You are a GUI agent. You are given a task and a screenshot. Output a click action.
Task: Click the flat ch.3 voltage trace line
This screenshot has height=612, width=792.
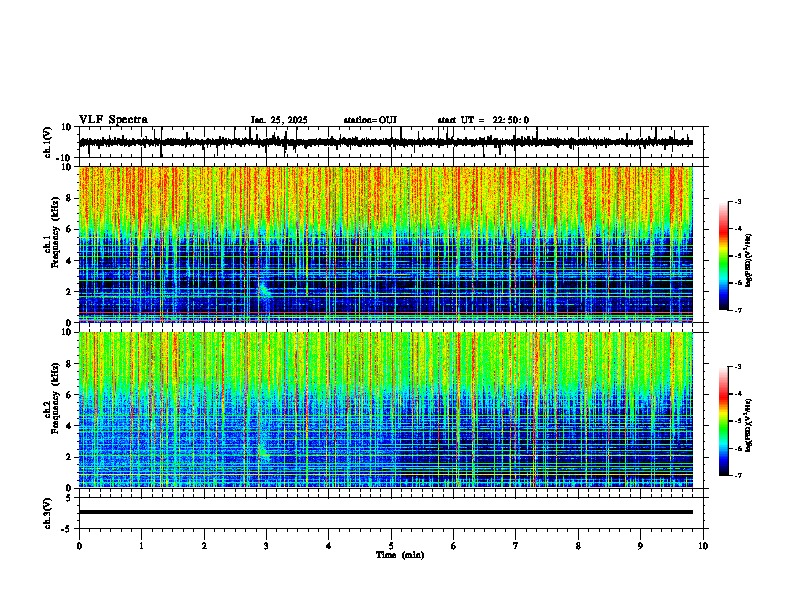pyautogui.click(x=386, y=512)
